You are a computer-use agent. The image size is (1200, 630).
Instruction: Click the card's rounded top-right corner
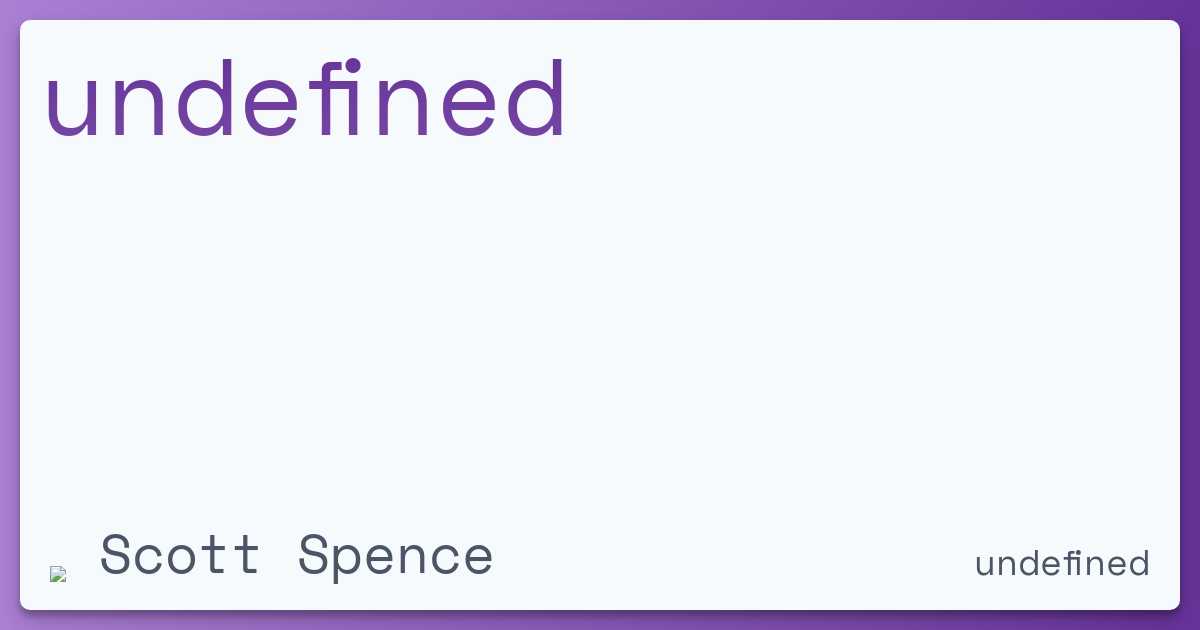(x=1176, y=24)
